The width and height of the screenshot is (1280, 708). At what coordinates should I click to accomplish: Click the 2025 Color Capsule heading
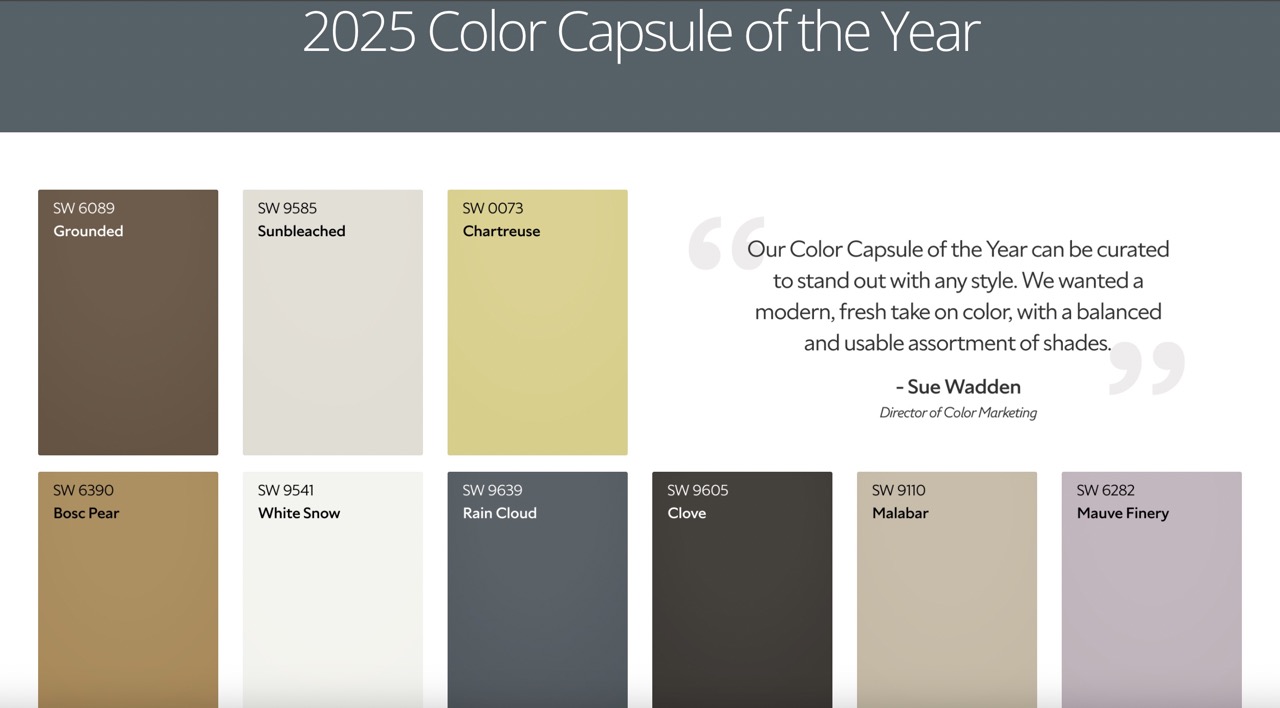(640, 32)
